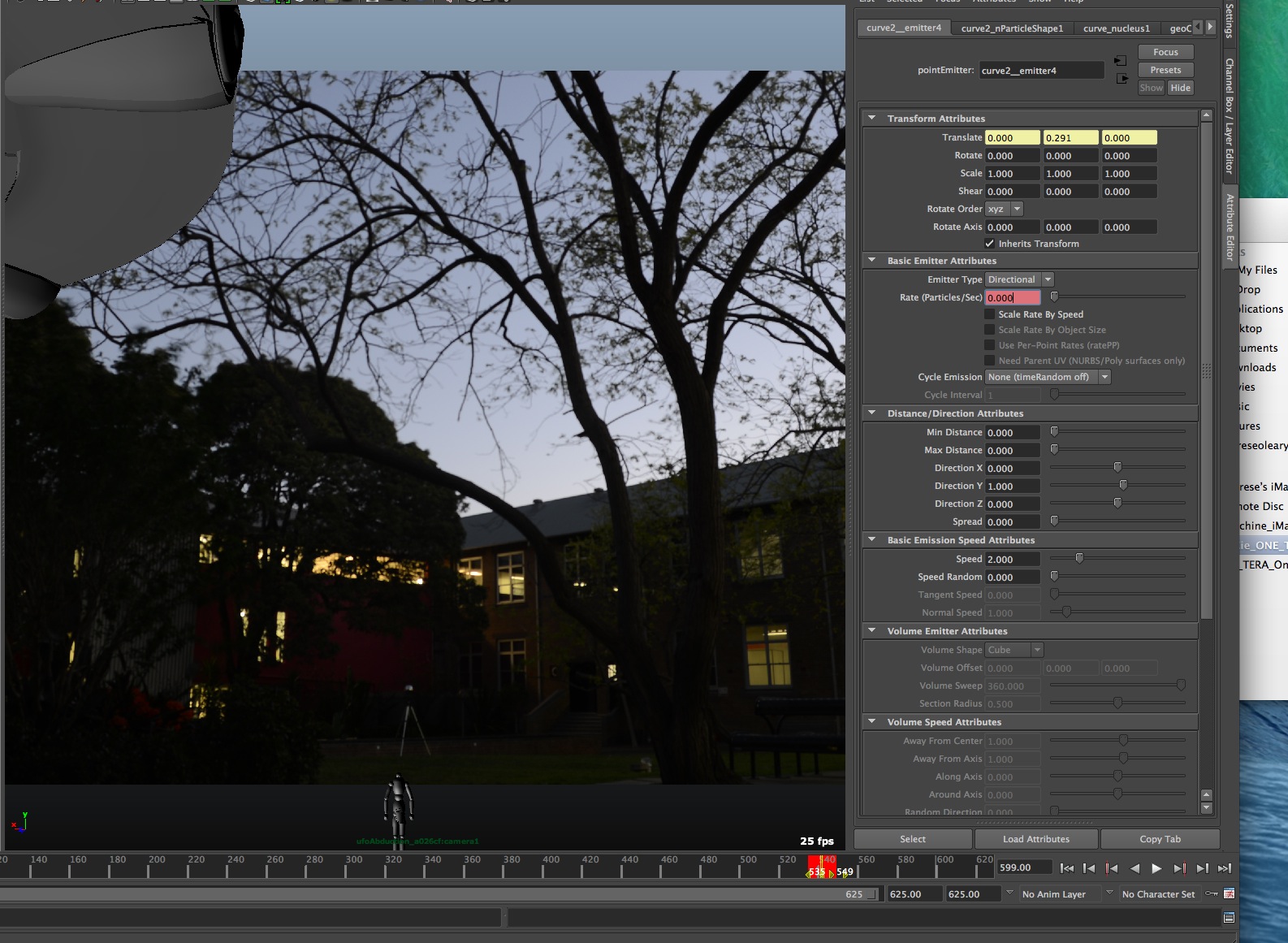1288x943 pixels.
Task: Enable Scale Rate By Speed
Action: [x=989, y=314]
